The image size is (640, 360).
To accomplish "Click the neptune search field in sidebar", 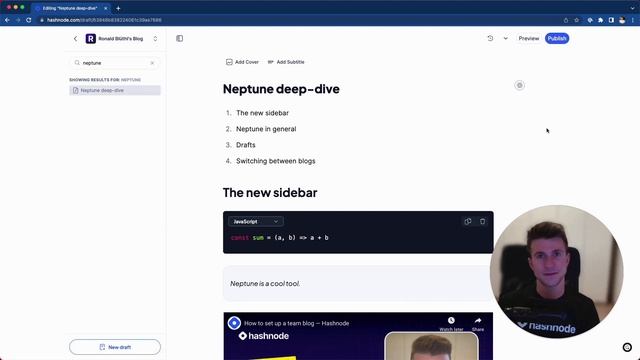I will pyautogui.click(x=115, y=63).
